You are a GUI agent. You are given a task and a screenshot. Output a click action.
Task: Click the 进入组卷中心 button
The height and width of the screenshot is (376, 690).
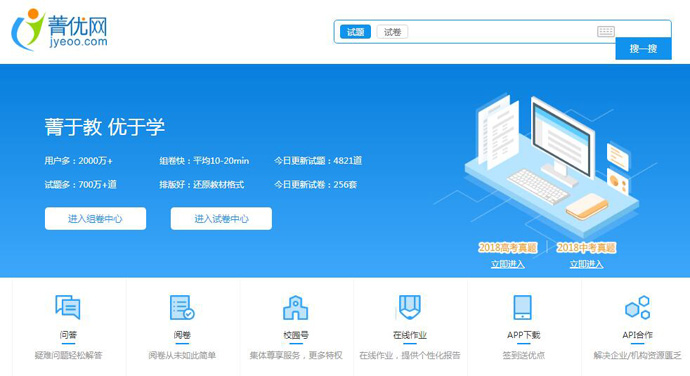[x=95, y=218]
